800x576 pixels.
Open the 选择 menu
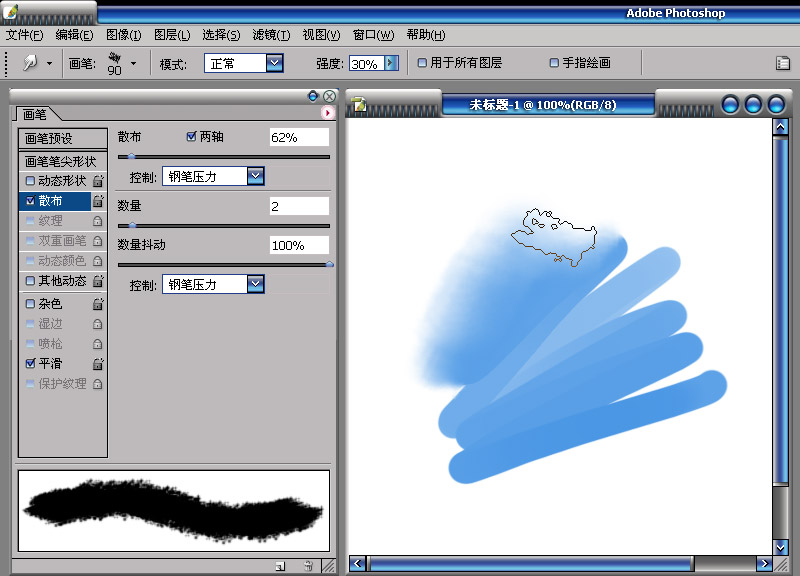(221, 35)
